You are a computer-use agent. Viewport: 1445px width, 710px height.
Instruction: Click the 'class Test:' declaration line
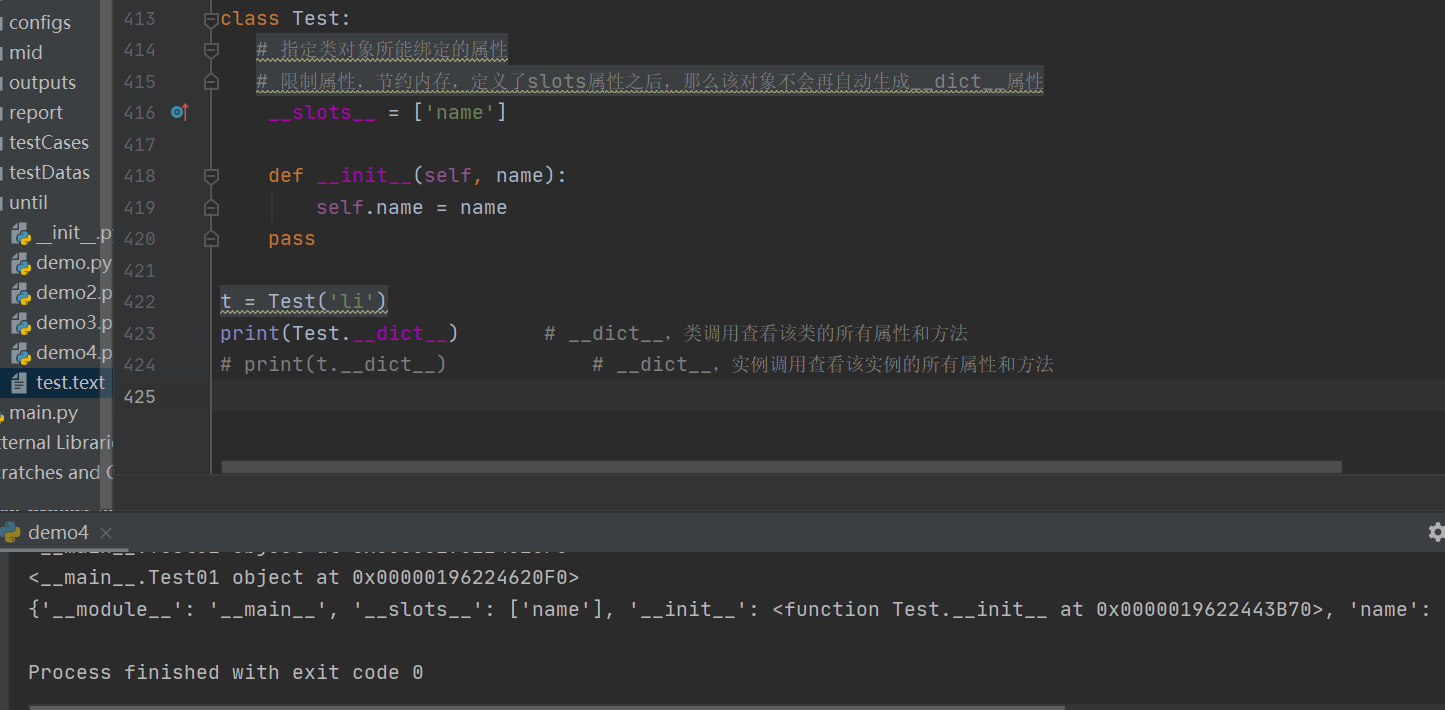(x=286, y=19)
